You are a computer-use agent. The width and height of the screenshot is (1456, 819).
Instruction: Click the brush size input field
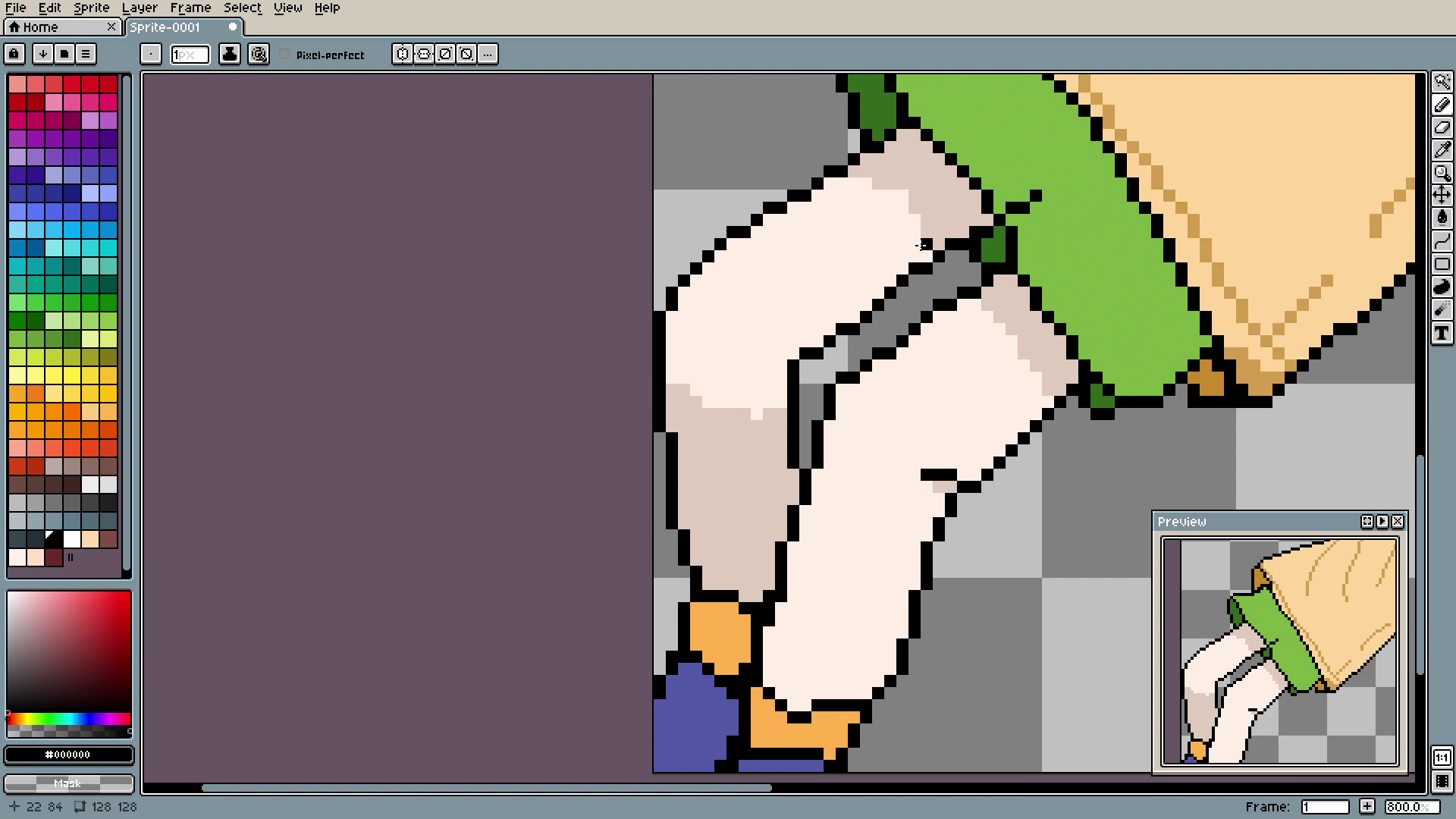[x=190, y=54]
